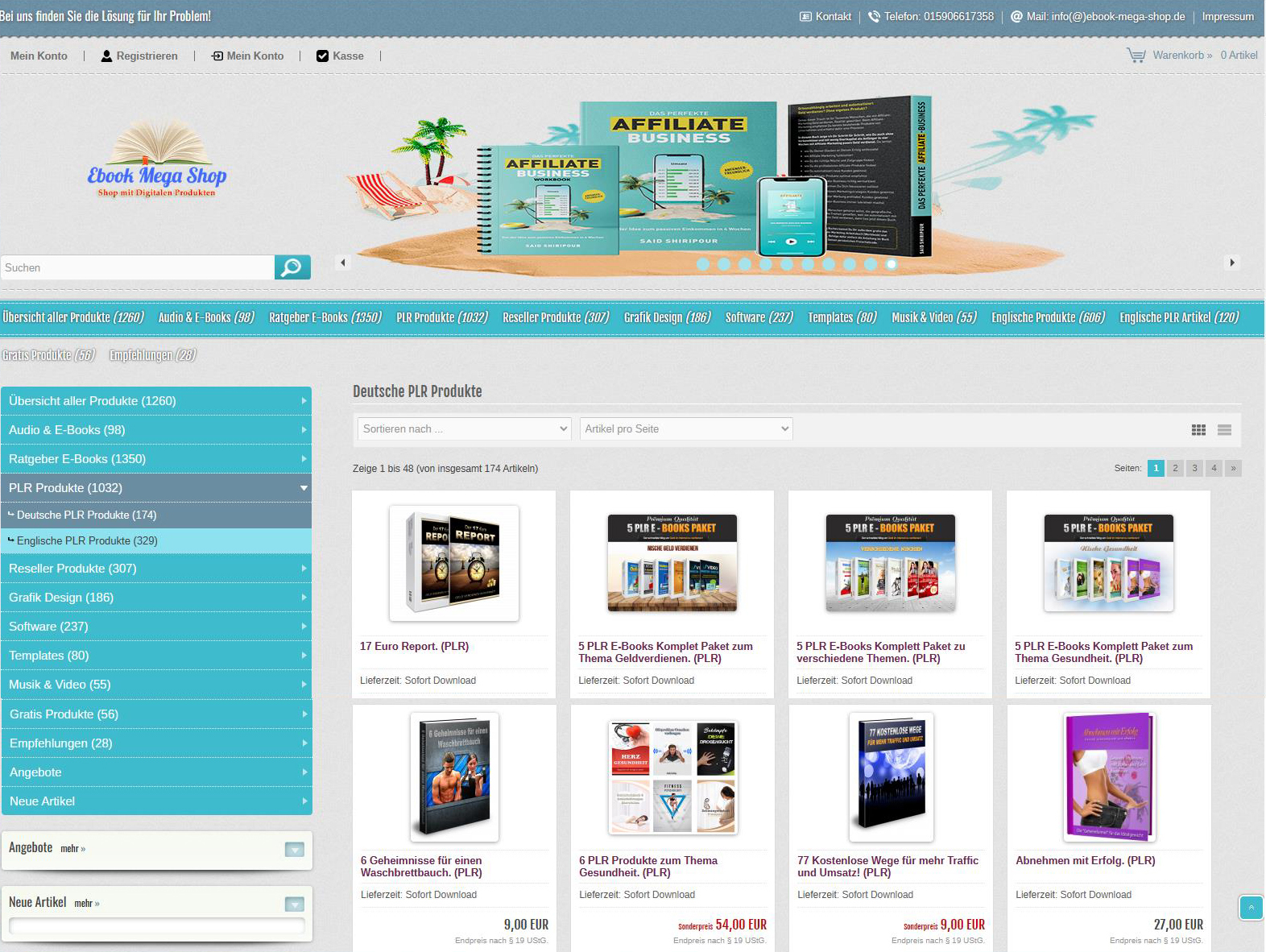The height and width of the screenshot is (952, 1266).
Task: Open 5 PLR E-Books Thema Gesundheit title
Action: click(1103, 652)
